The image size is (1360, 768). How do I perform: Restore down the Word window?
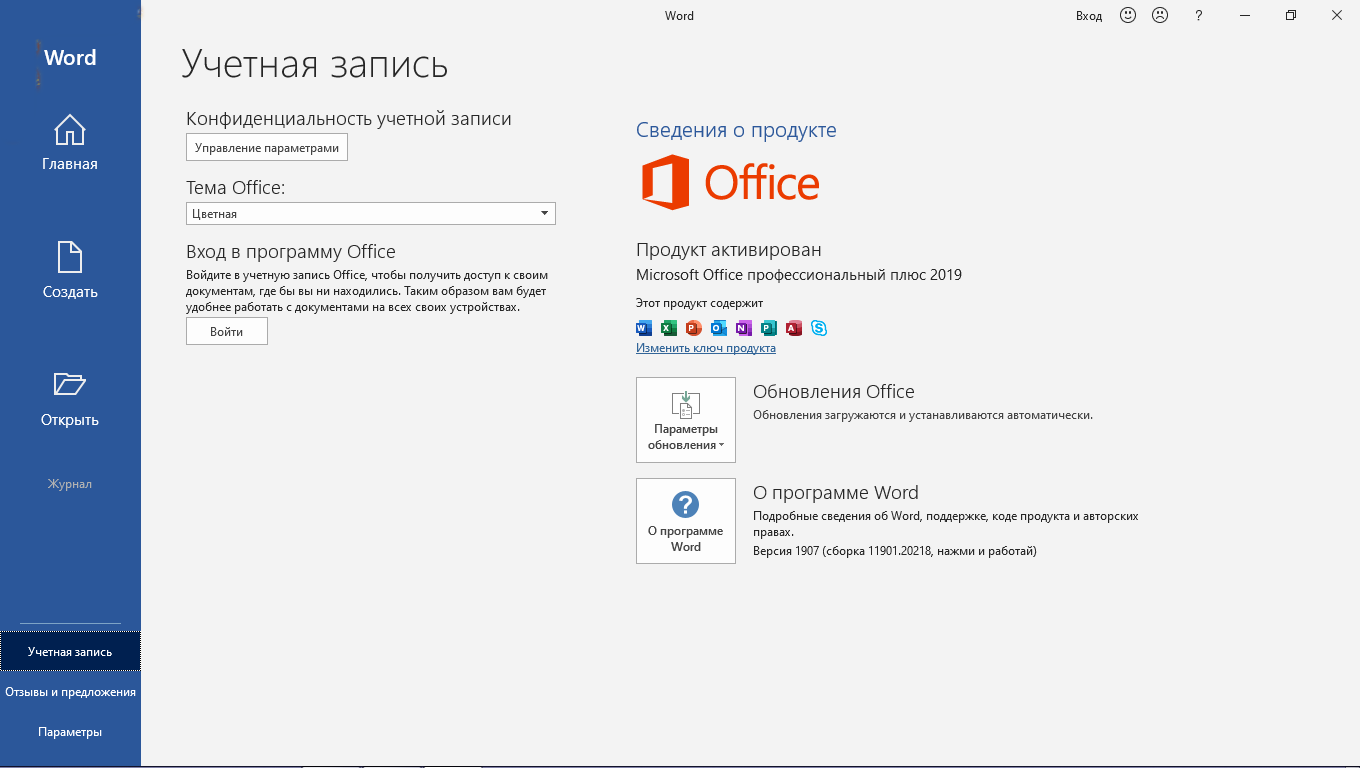(1291, 15)
